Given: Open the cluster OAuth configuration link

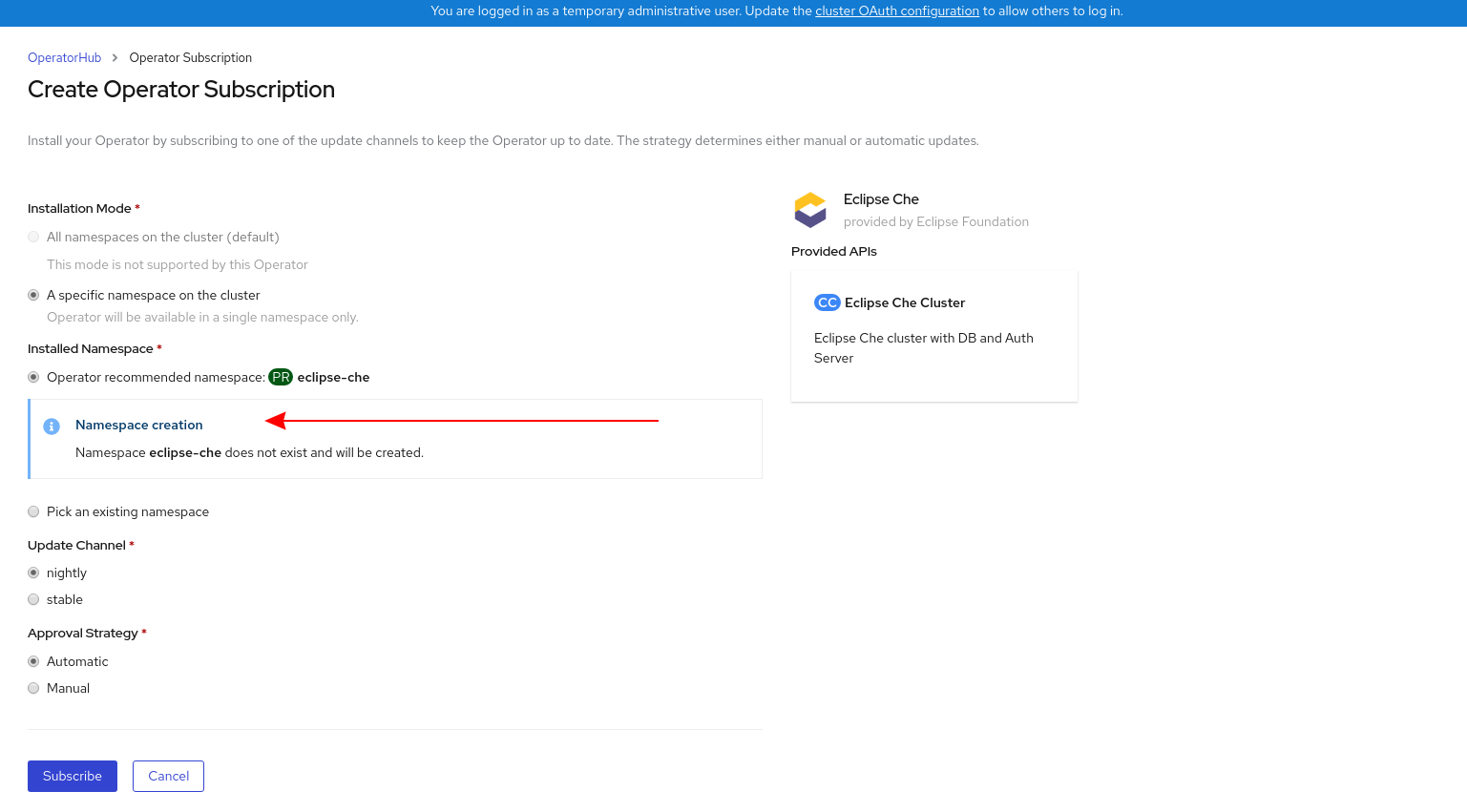Looking at the screenshot, I should pyautogui.click(x=897, y=11).
